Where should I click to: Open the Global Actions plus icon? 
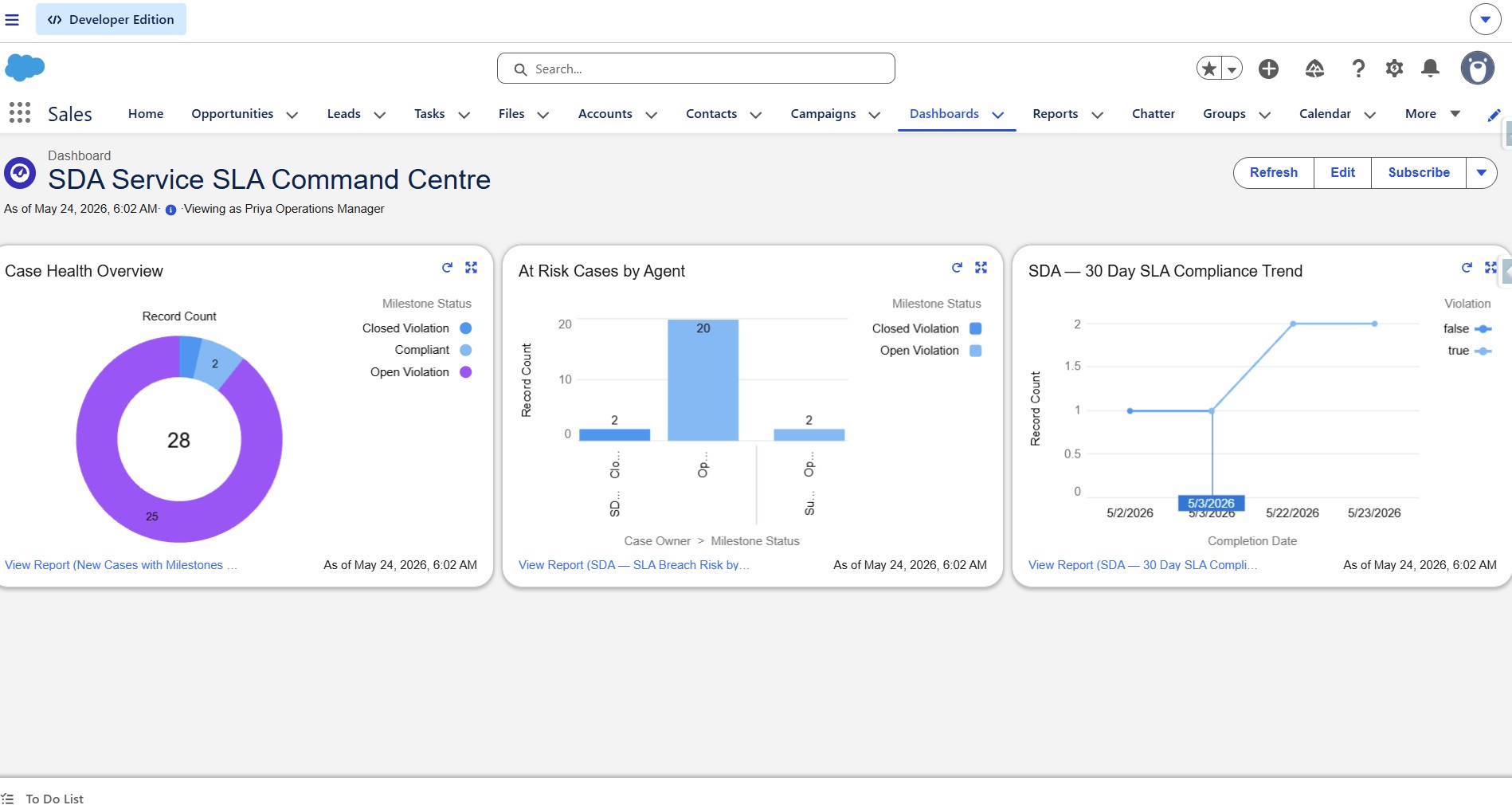[x=1269, y=69]
